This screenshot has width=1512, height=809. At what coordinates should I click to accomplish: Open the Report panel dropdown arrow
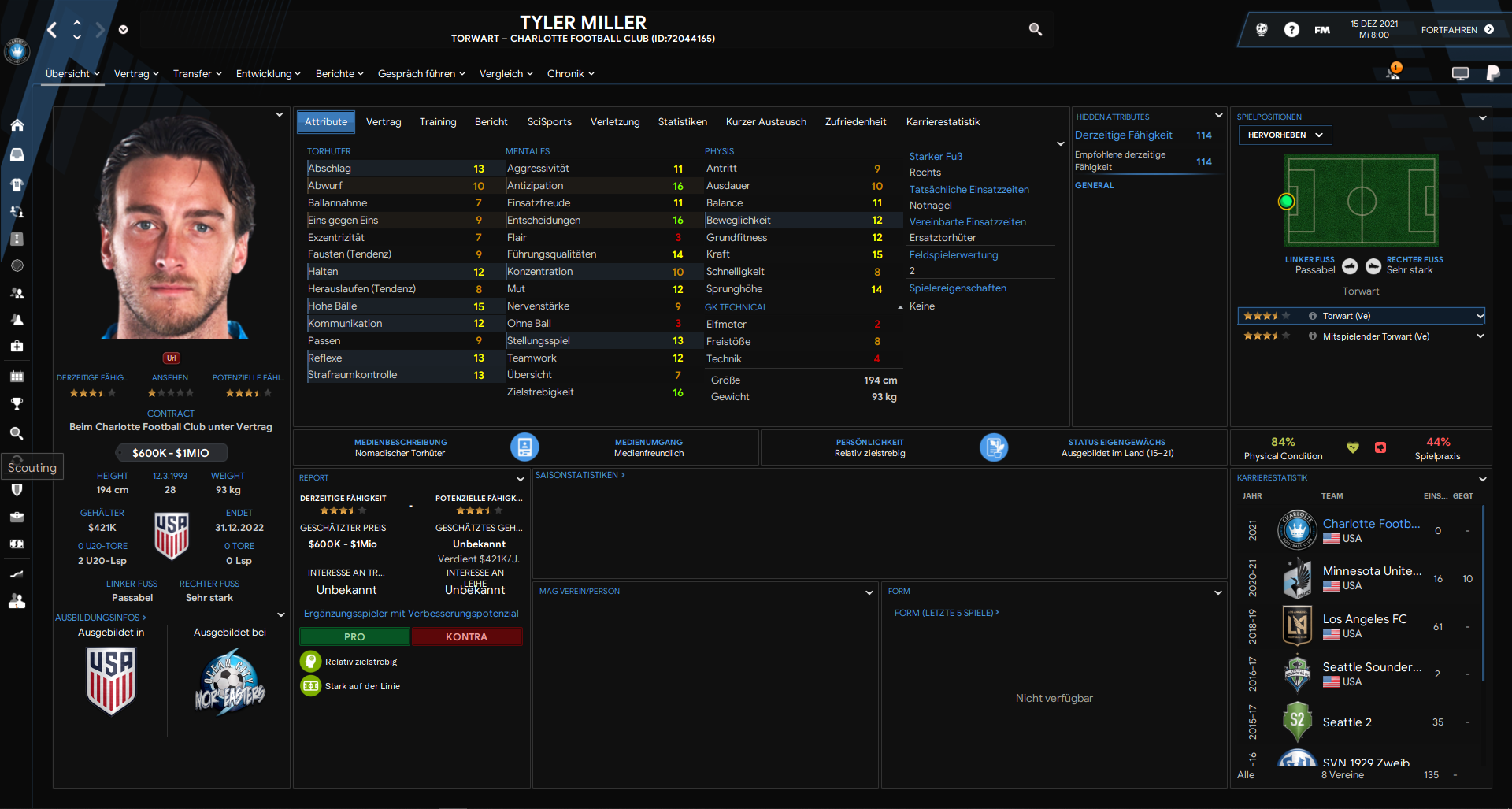(x=520, y=479)
